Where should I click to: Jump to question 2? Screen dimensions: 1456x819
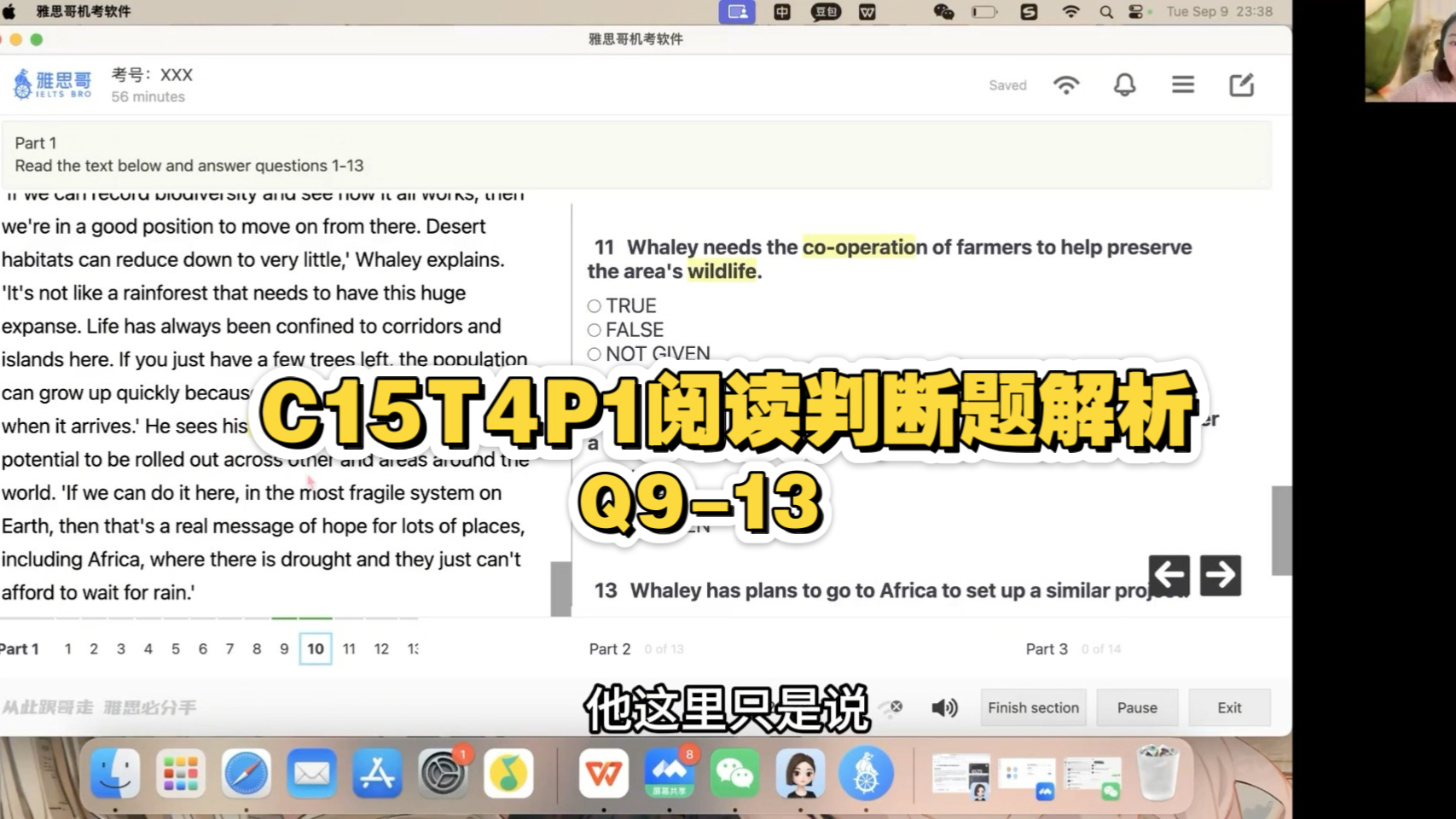click(x=94, y=648)
